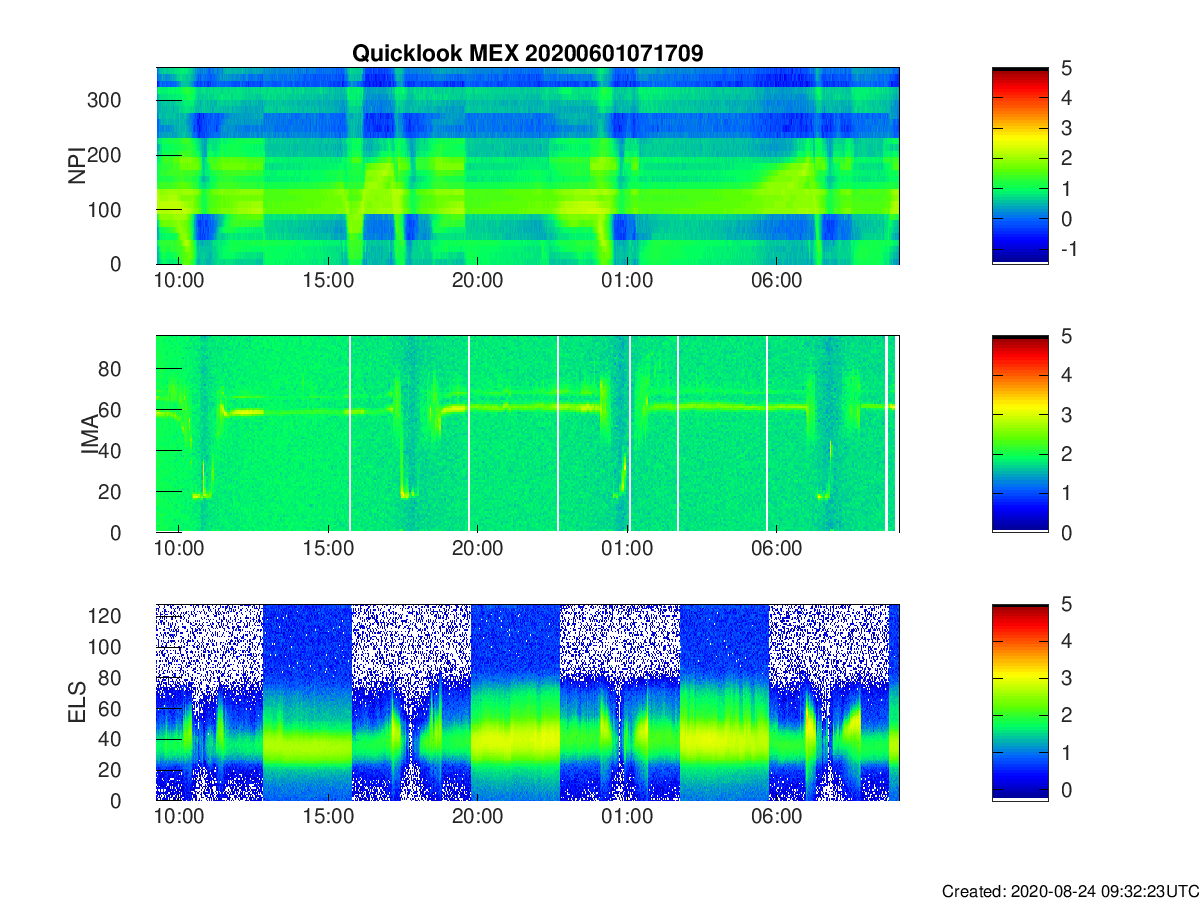The height and width of the screenshot is (900, 1200).
Task: Click the 01:00 tick label under ELS plot
Action: (627, 817)
